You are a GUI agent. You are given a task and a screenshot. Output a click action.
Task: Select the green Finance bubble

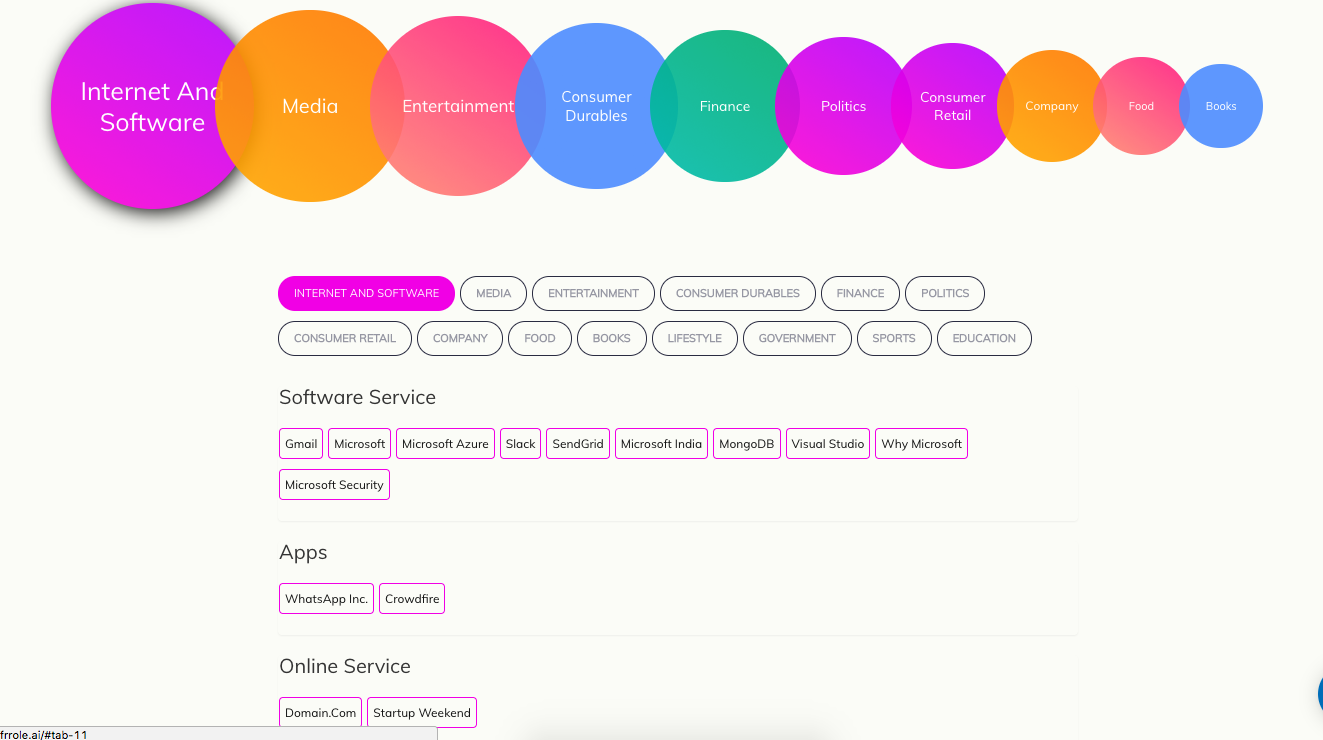725,106
